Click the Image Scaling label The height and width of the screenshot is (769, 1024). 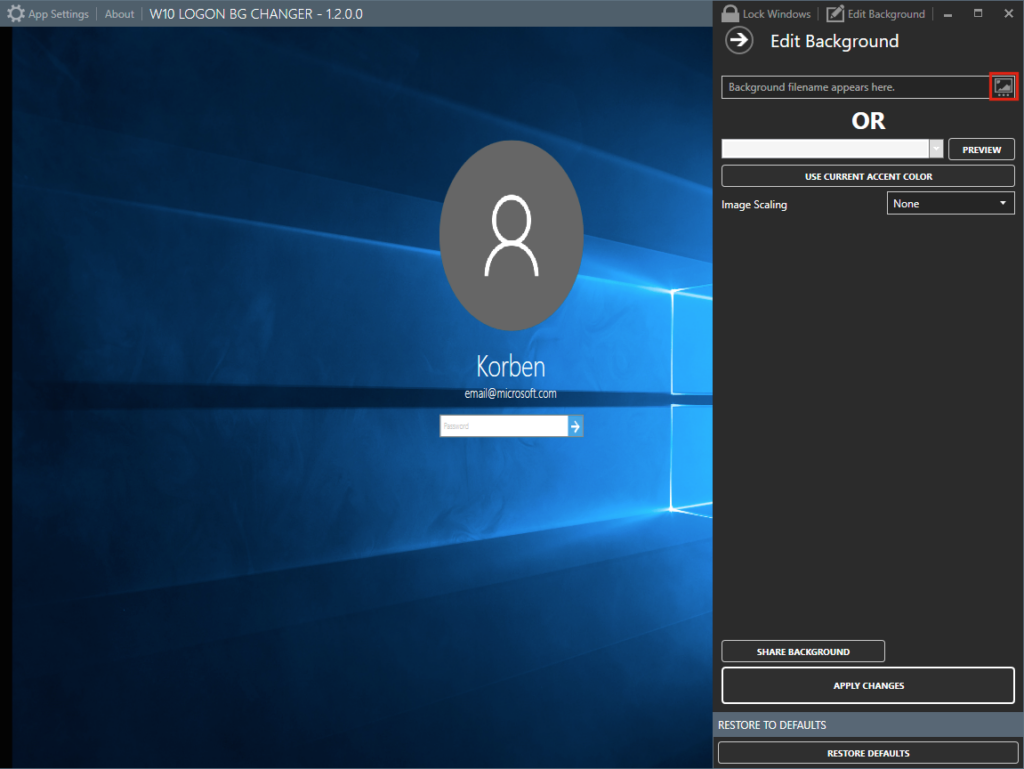[754, 204]
